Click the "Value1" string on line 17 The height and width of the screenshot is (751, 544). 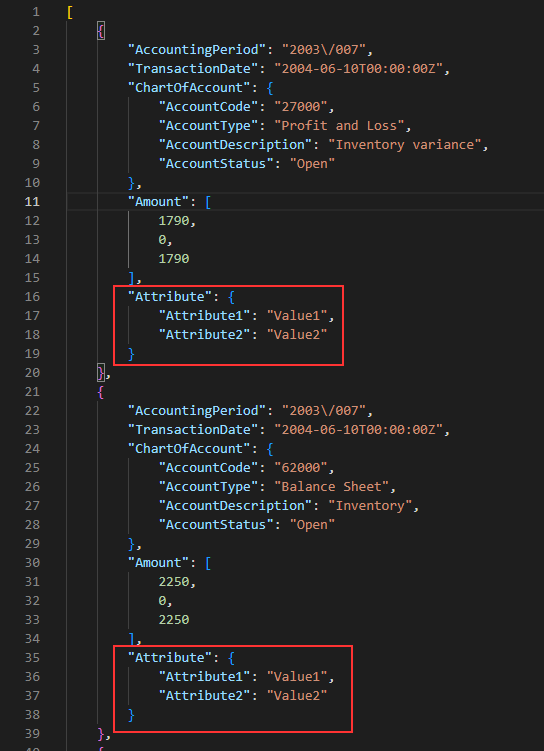[297, 316]
